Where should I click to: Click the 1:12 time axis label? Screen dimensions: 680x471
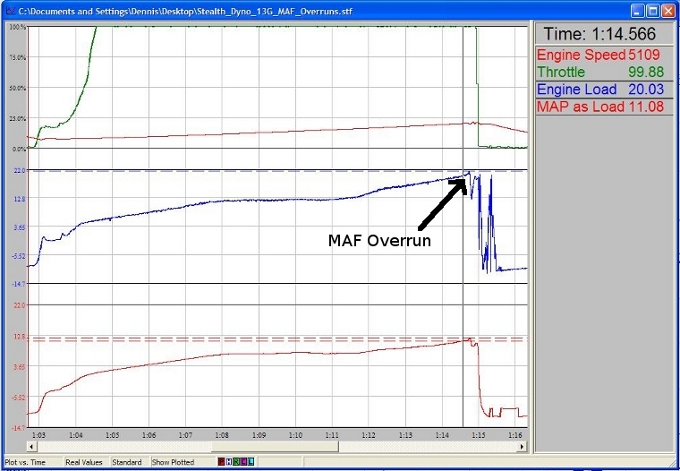pyautogui.click(x=369, y=435)
